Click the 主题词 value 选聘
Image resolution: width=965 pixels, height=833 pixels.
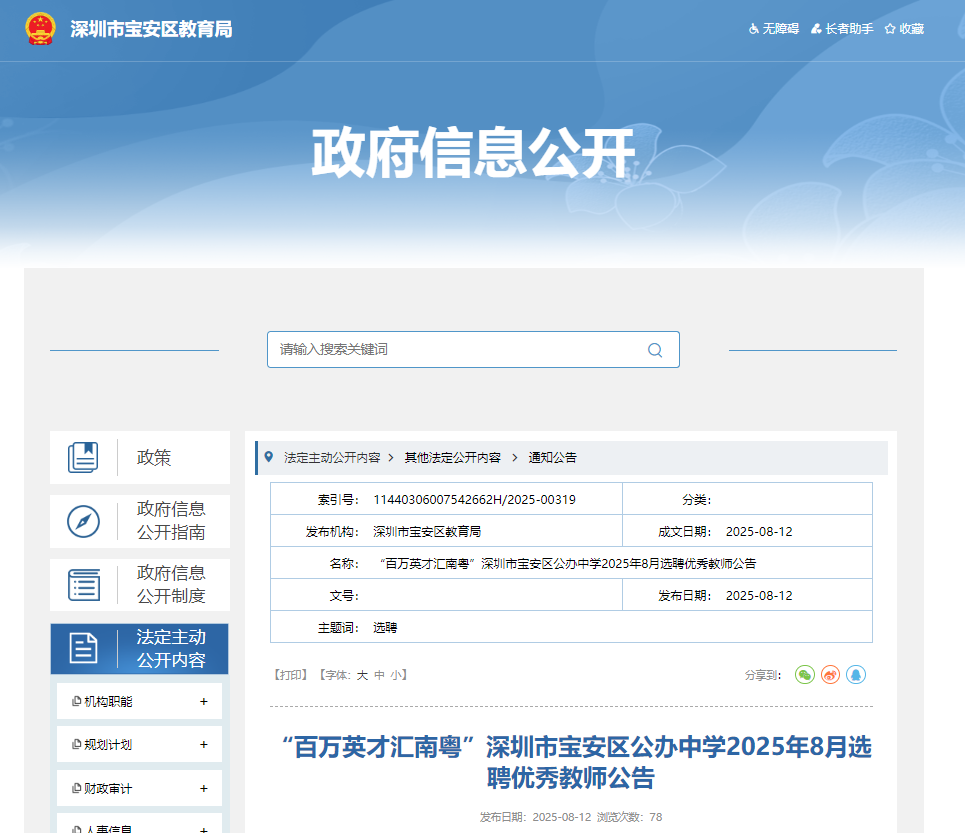pos(385,628)
